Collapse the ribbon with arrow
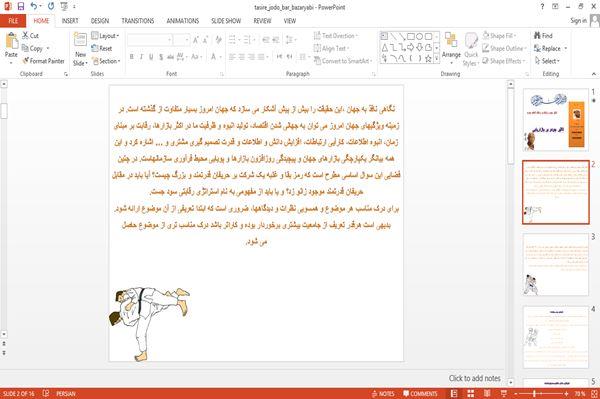 coord(593,74)
